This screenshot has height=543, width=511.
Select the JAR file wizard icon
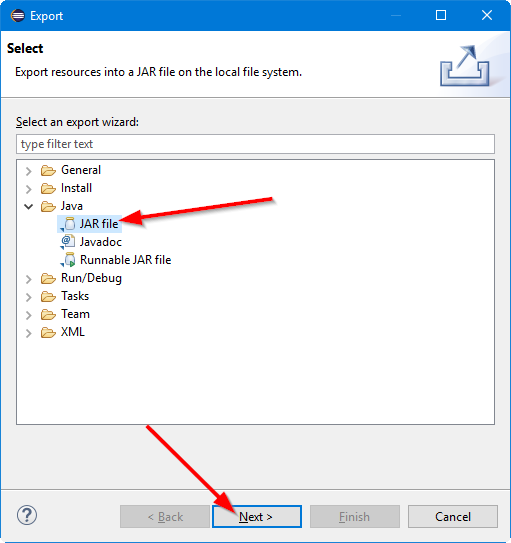coord(68,224)
